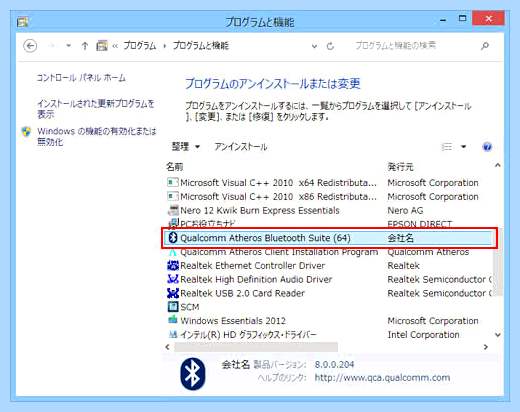Click the Intel Corporation publisher cell

coord(423,335)
